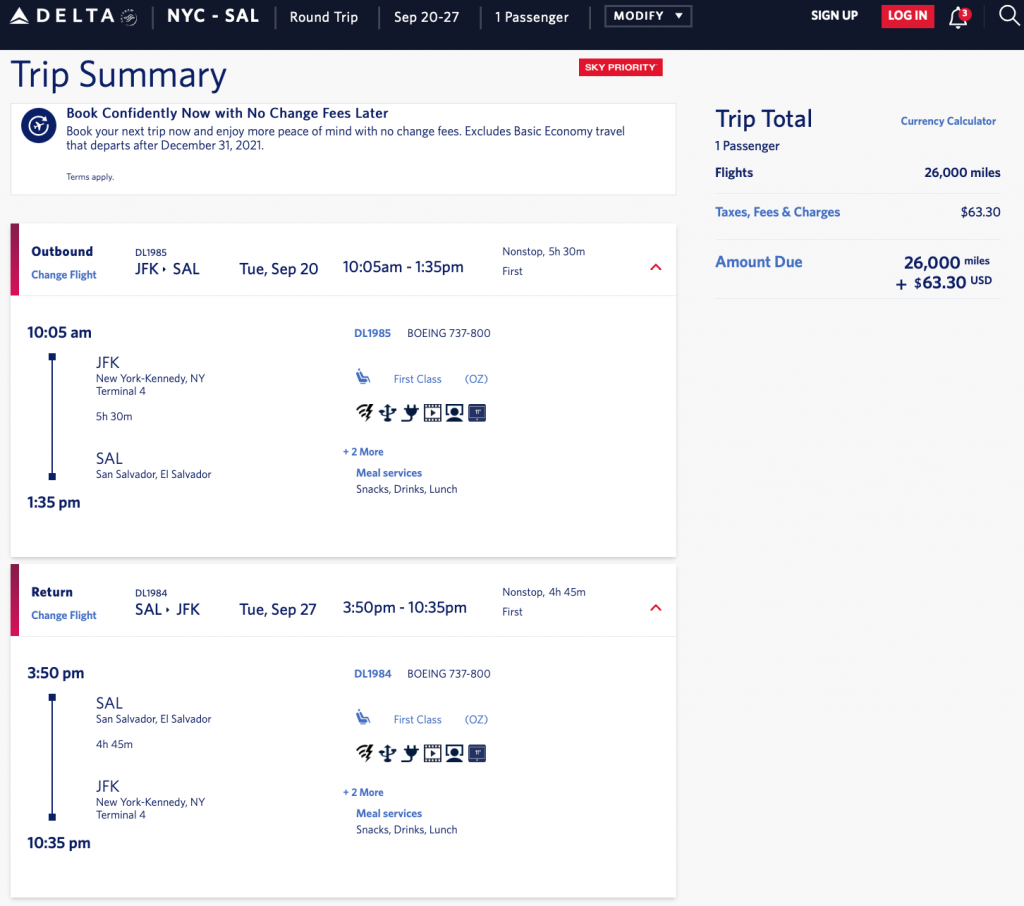The image size is (1024, 906).
Task: Open the Currency Calculator link
Action: (948, 121)
